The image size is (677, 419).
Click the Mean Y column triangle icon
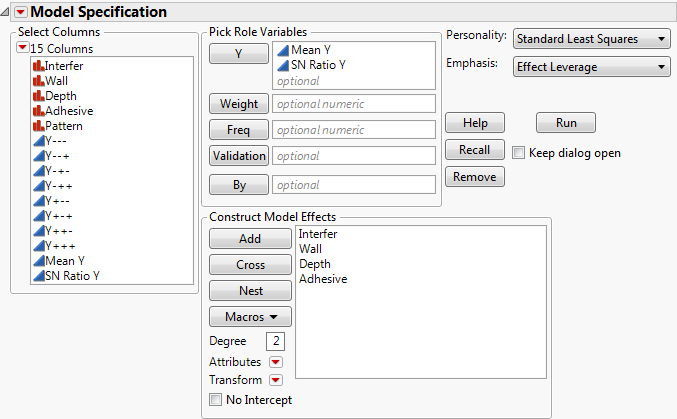tap(38, 261)
